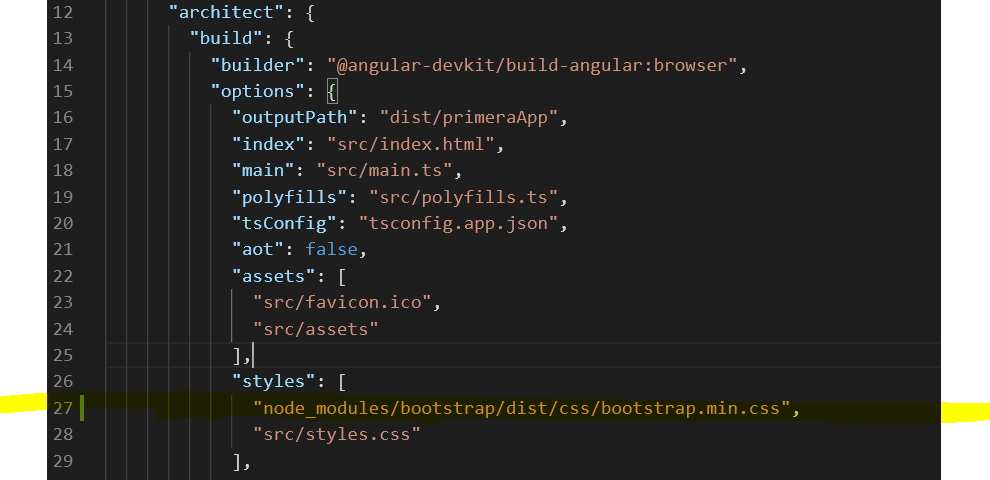Image resolution: width=990 pixels, height=480 pixels.
Task: Click the green change marker beside line 27
Action: coord(83,407)
